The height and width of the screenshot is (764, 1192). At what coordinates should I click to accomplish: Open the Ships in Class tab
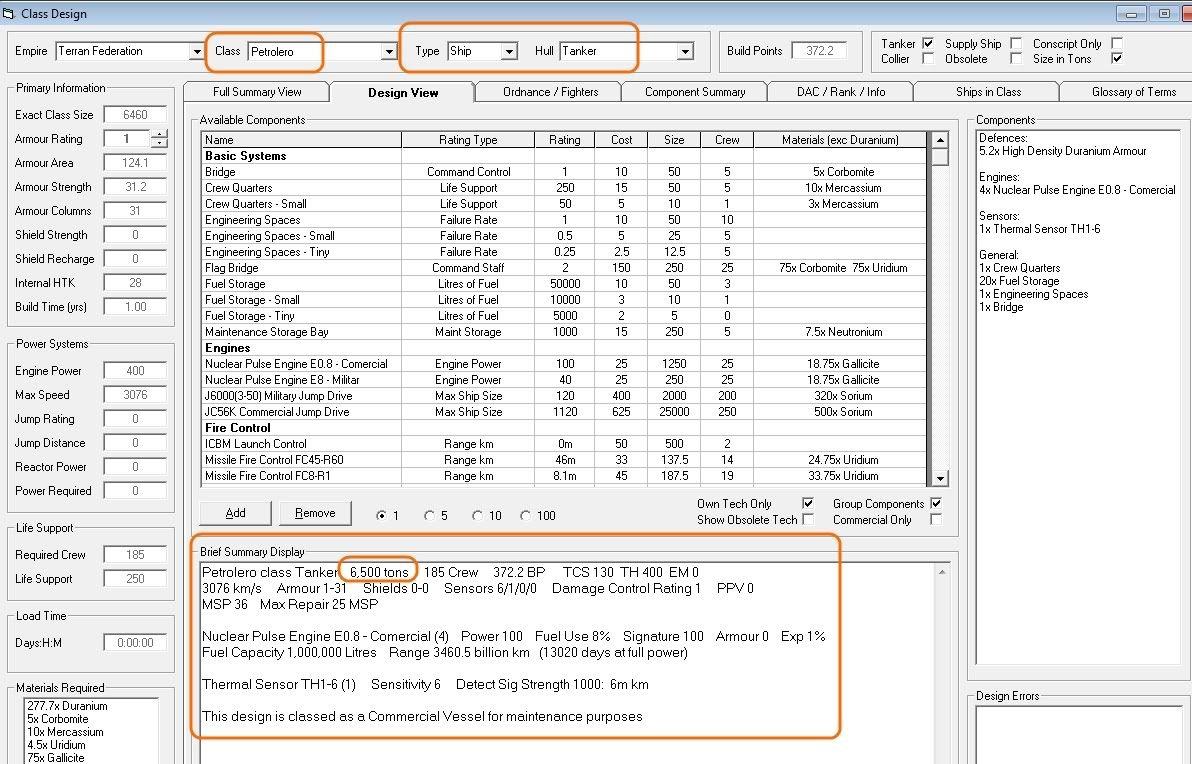click(x=988, y=92)
